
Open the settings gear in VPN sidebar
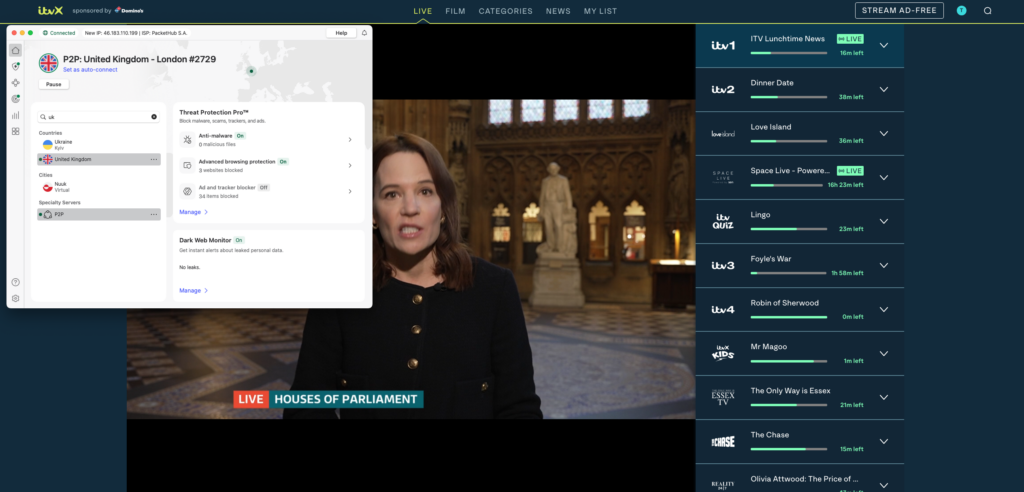[16, 299]
